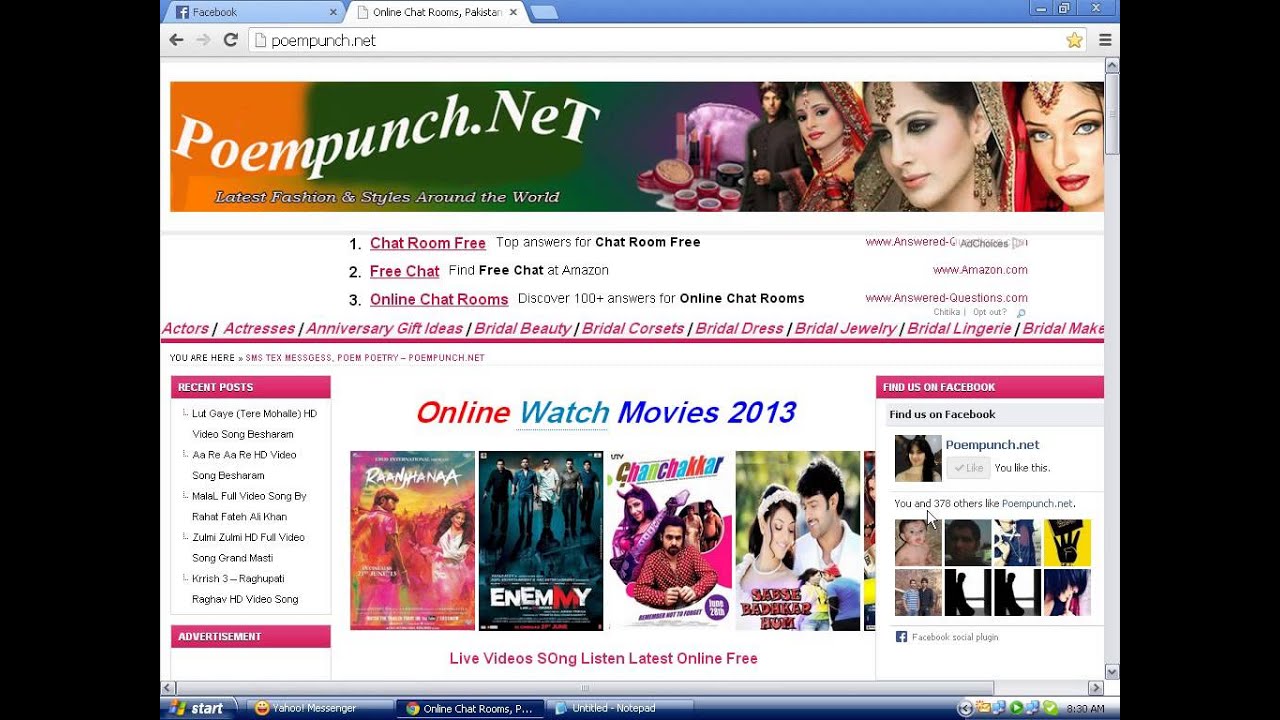
Task: Open Zulmi Zulmi HD Full Video post
Action: point(248,547)
